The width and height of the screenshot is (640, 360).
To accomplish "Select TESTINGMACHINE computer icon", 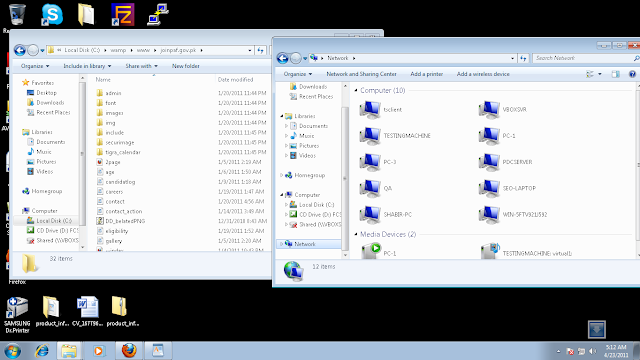I will 395,136.
